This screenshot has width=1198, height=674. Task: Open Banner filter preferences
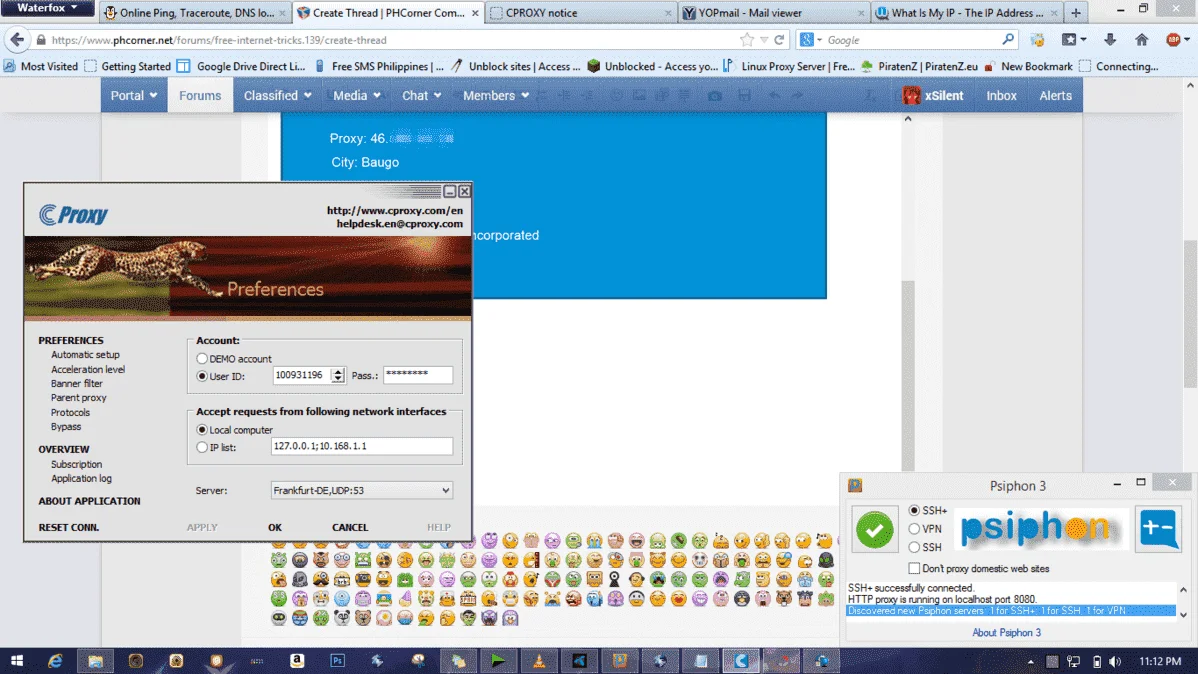[x=76, y=384]
